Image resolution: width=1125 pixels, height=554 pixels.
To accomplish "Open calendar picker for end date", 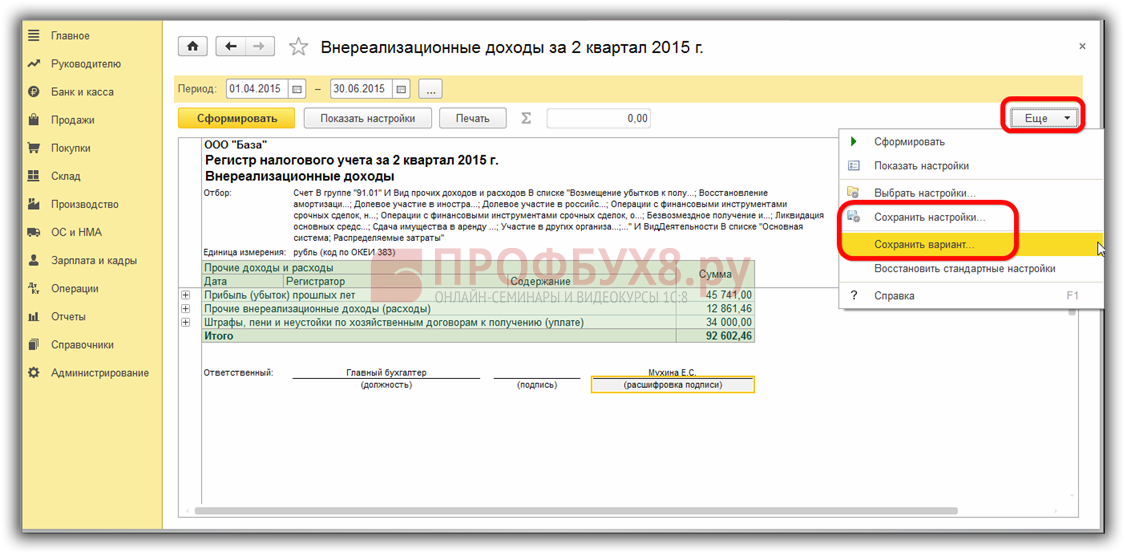I will (401, 89).
